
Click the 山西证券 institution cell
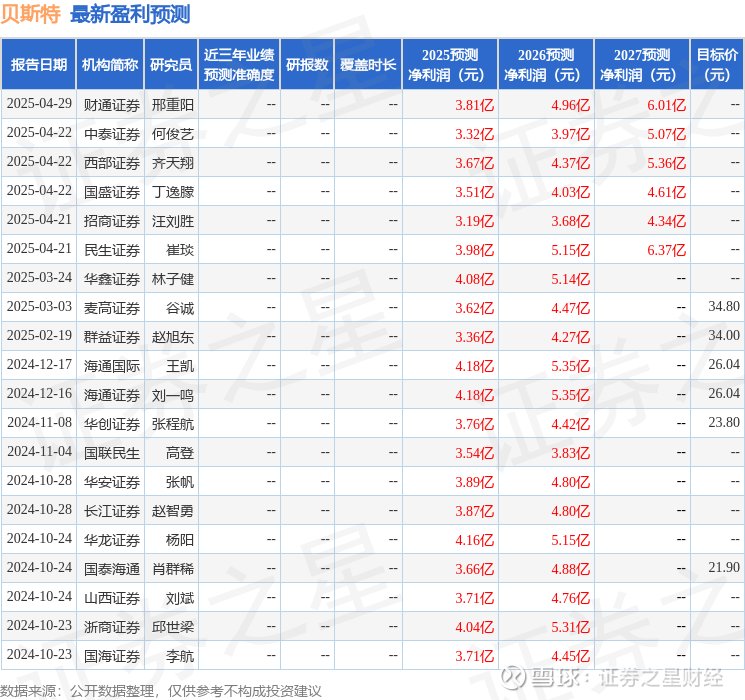112,598
